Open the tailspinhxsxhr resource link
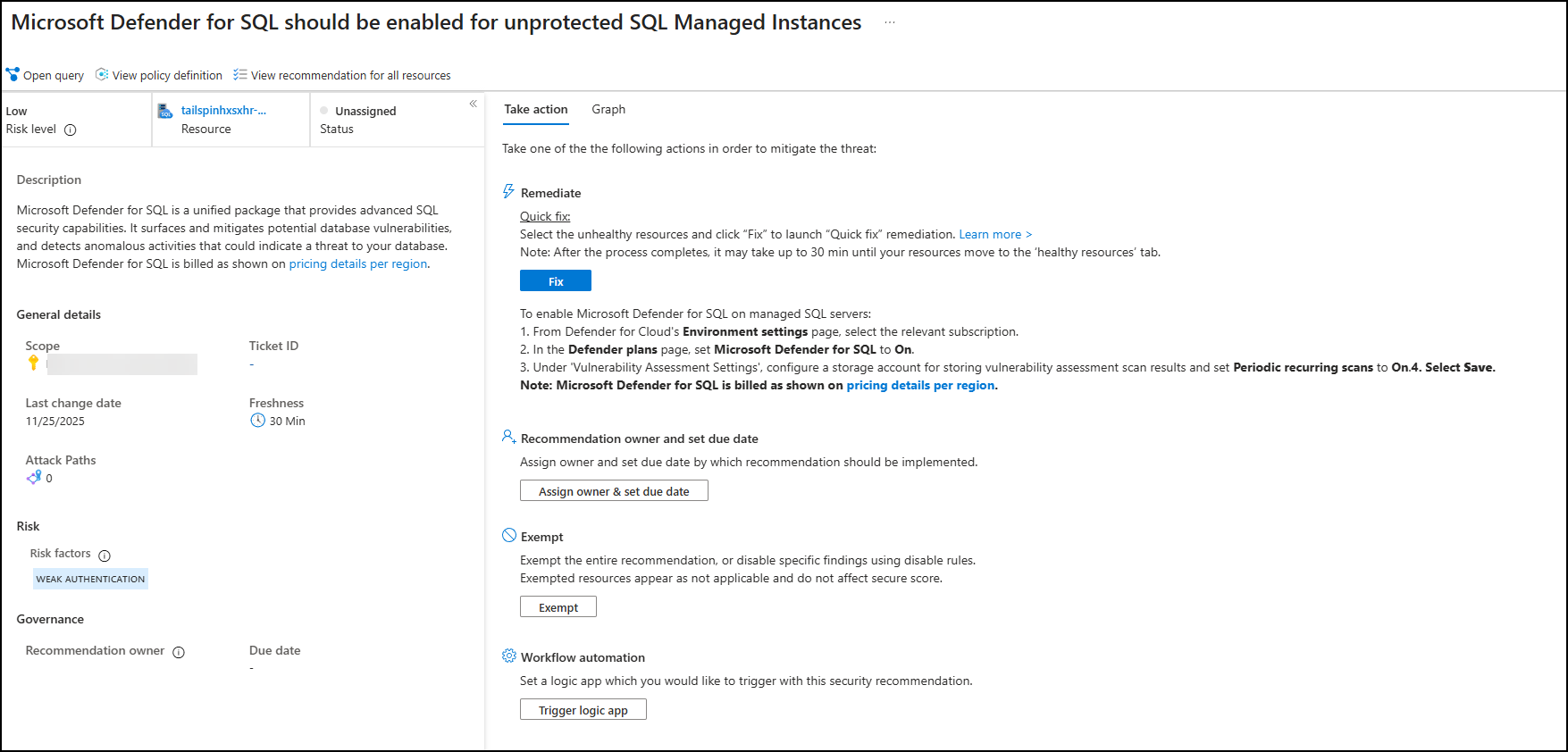Image resolution: width=1568 pixels, height=752 pixels. [223, 110]
